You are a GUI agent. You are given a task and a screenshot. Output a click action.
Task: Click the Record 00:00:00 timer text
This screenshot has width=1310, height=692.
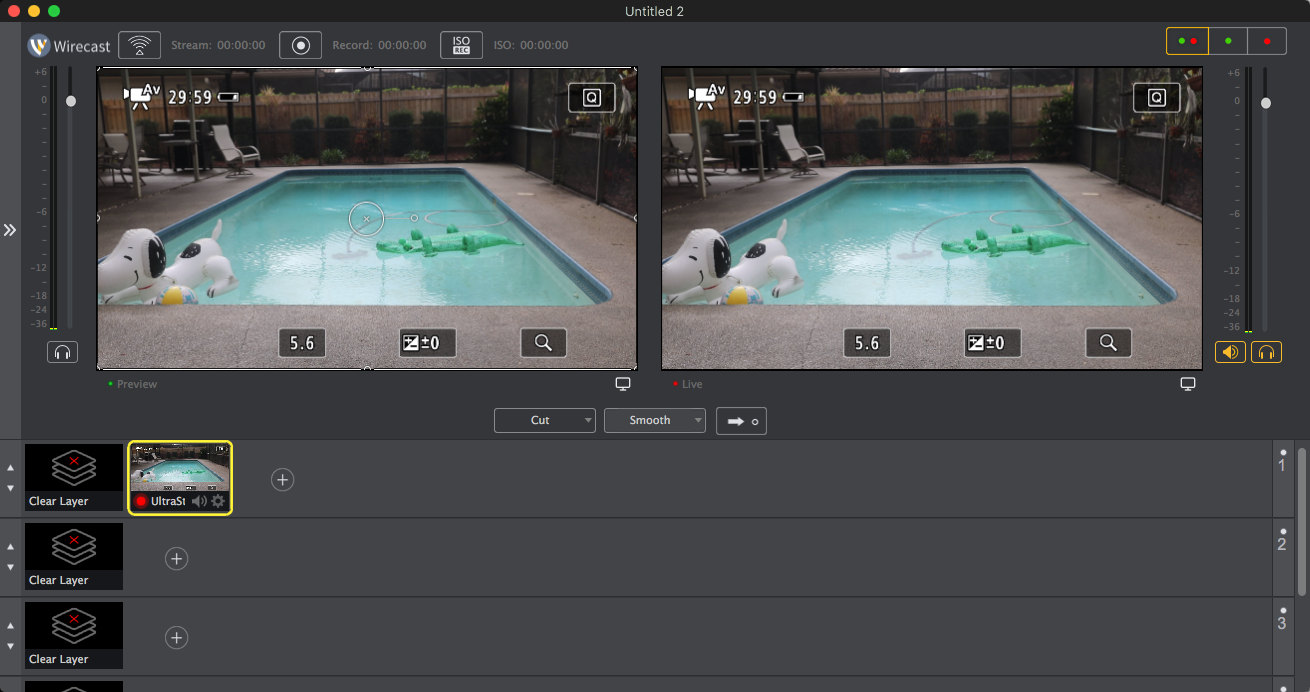point(379,45)
